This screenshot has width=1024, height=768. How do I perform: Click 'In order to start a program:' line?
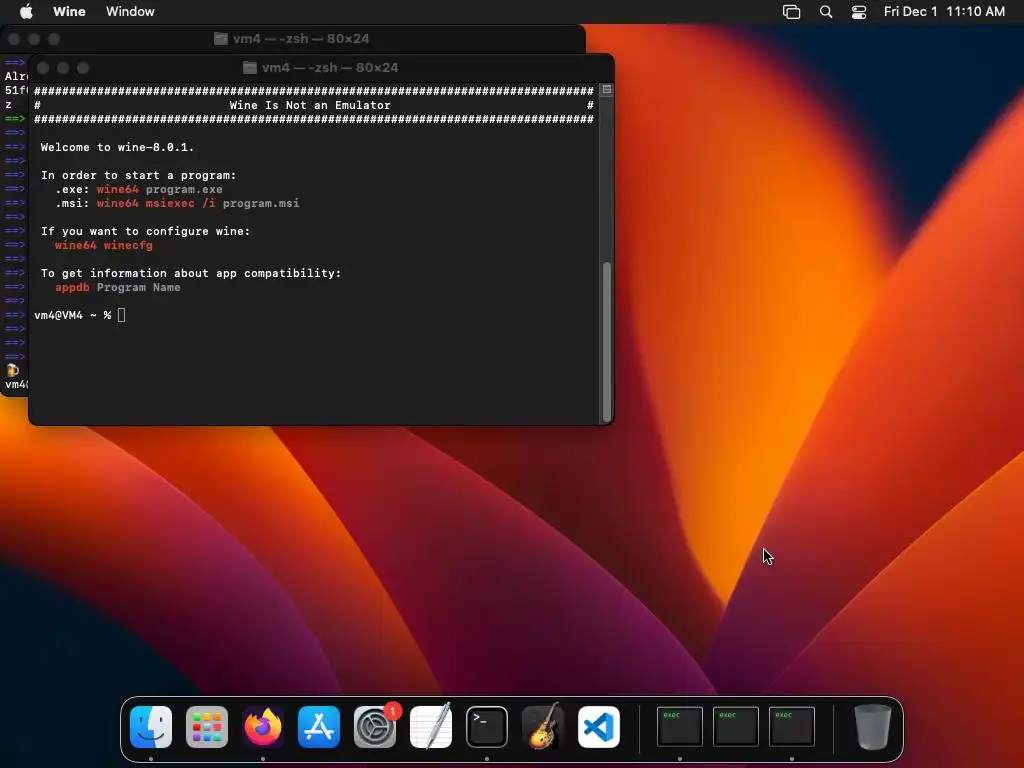click(x=138, y=175)
